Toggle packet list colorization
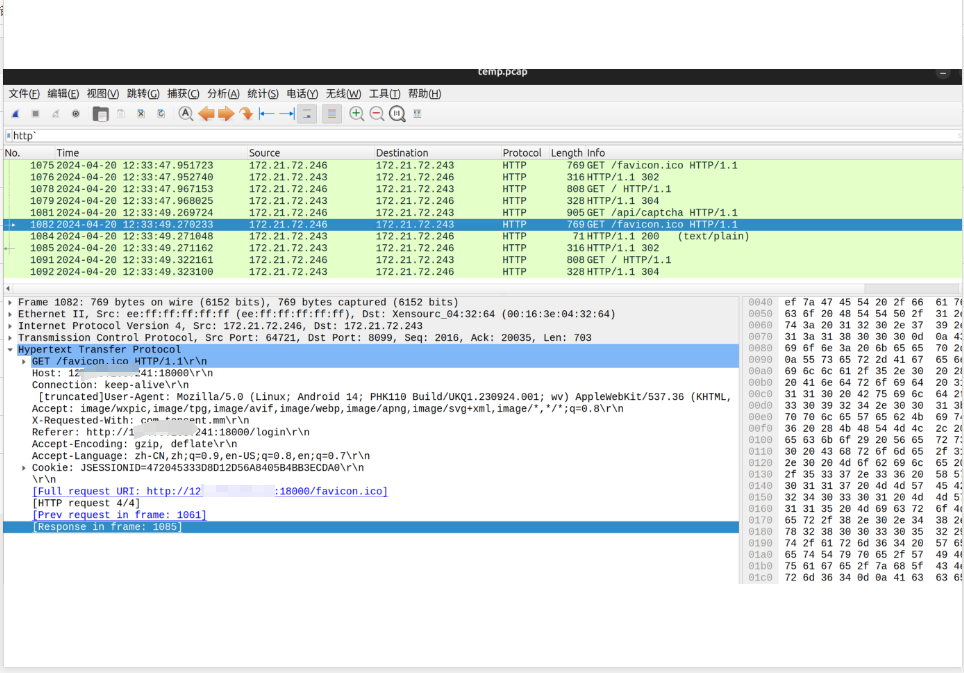 pyautogui.click(x=331, y=114)
